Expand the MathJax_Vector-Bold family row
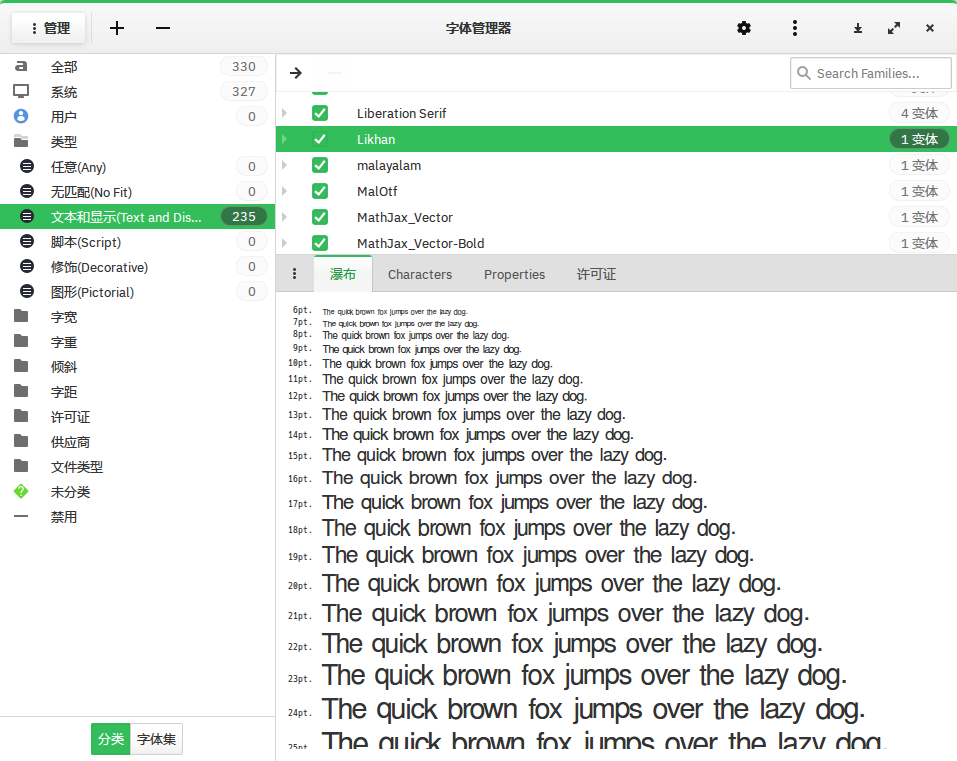 (284, 243)
